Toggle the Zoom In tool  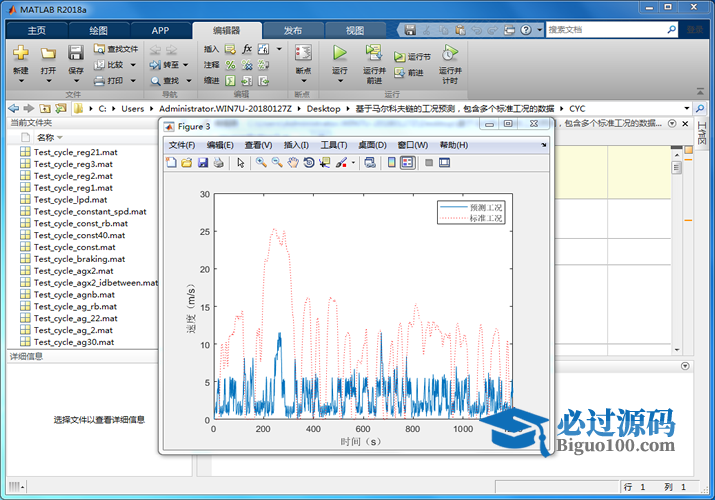261,162
